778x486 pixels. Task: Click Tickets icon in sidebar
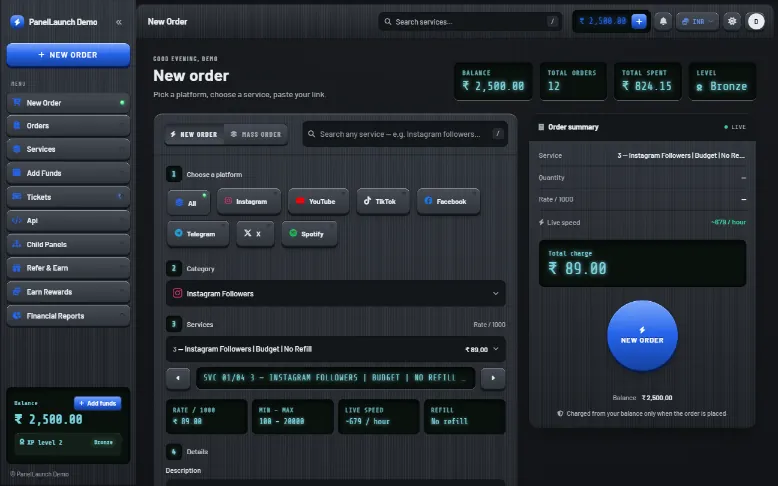(x=17, y=197)
